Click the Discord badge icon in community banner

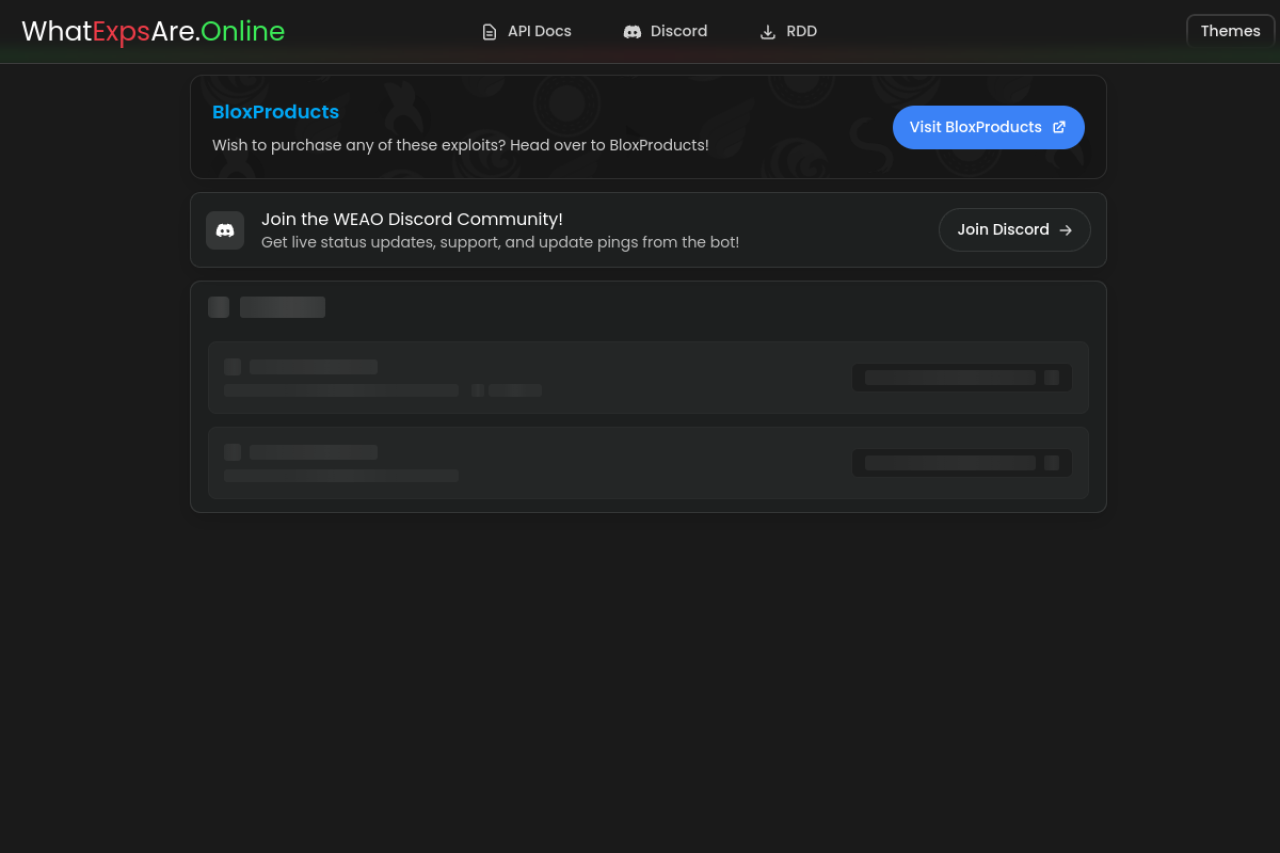[225, 230]
